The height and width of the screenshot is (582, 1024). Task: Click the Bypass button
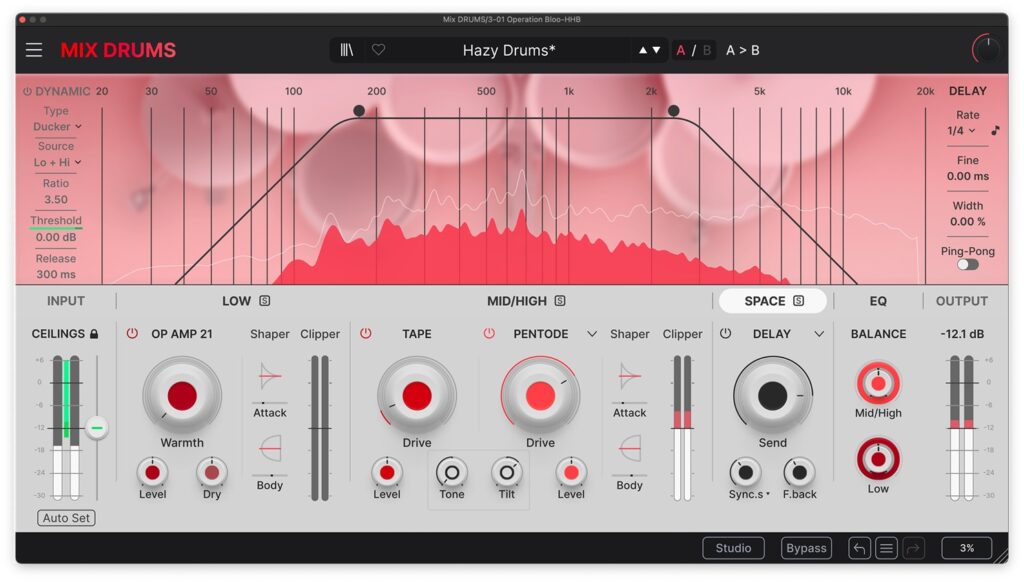pyautogui.click(x=806, y=548)
